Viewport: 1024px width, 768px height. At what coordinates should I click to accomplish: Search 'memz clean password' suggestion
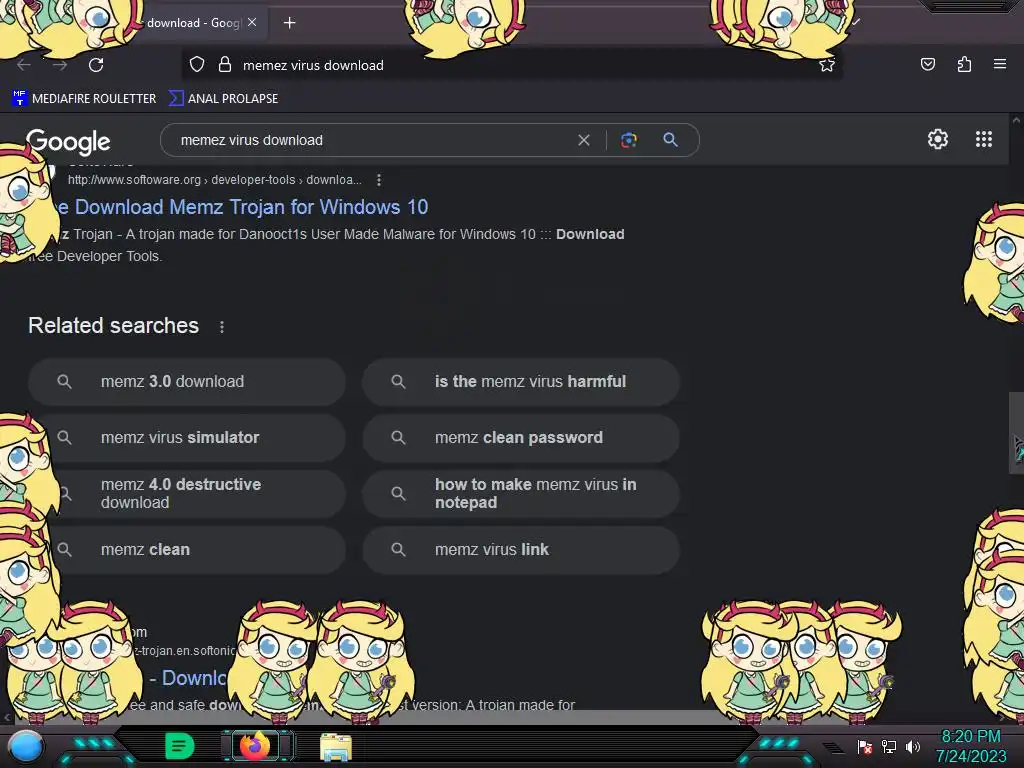click(521, 438)
